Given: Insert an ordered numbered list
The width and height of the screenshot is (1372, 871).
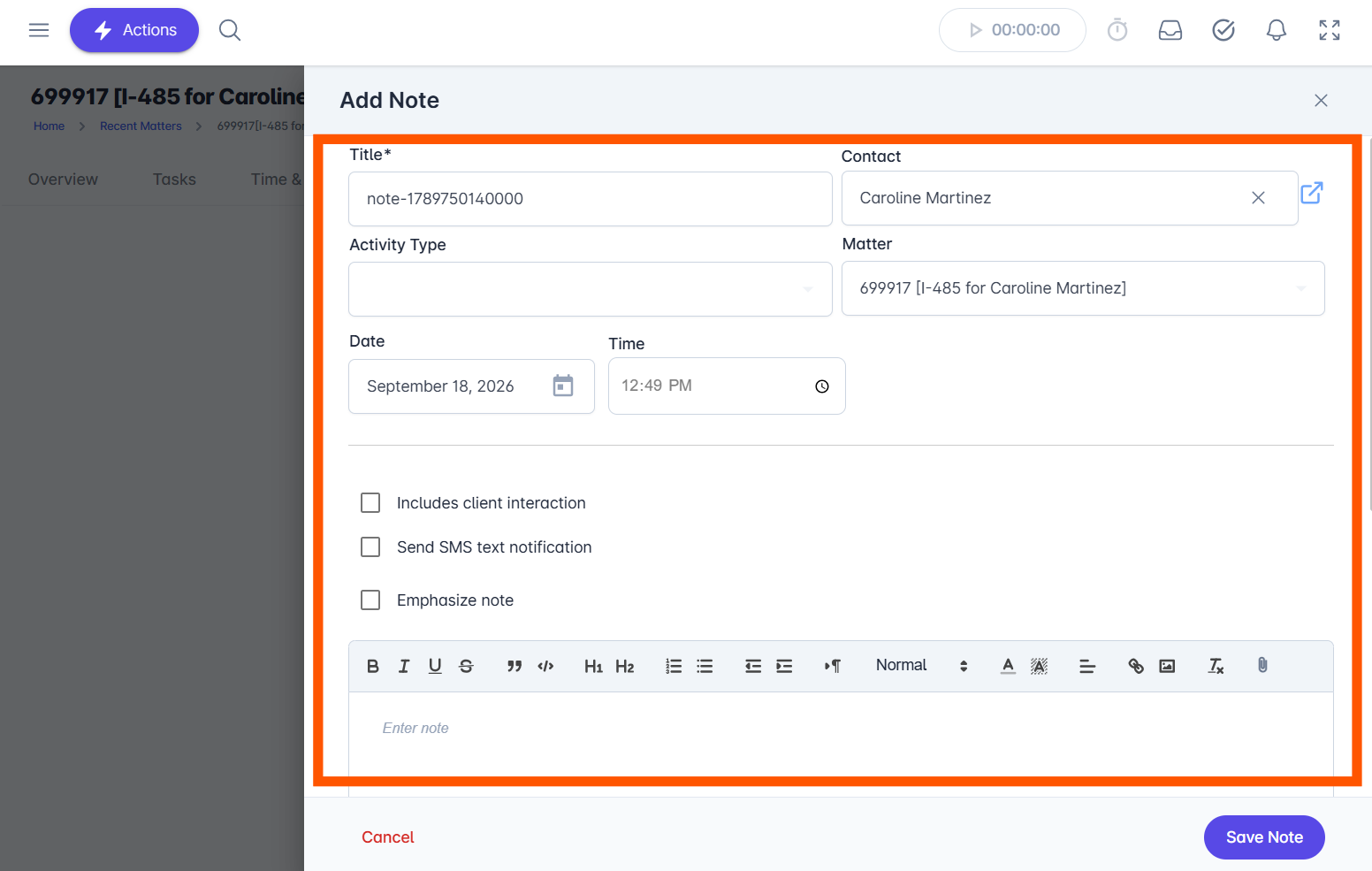Looking at the screenshot, I should [x=674, y=666].
